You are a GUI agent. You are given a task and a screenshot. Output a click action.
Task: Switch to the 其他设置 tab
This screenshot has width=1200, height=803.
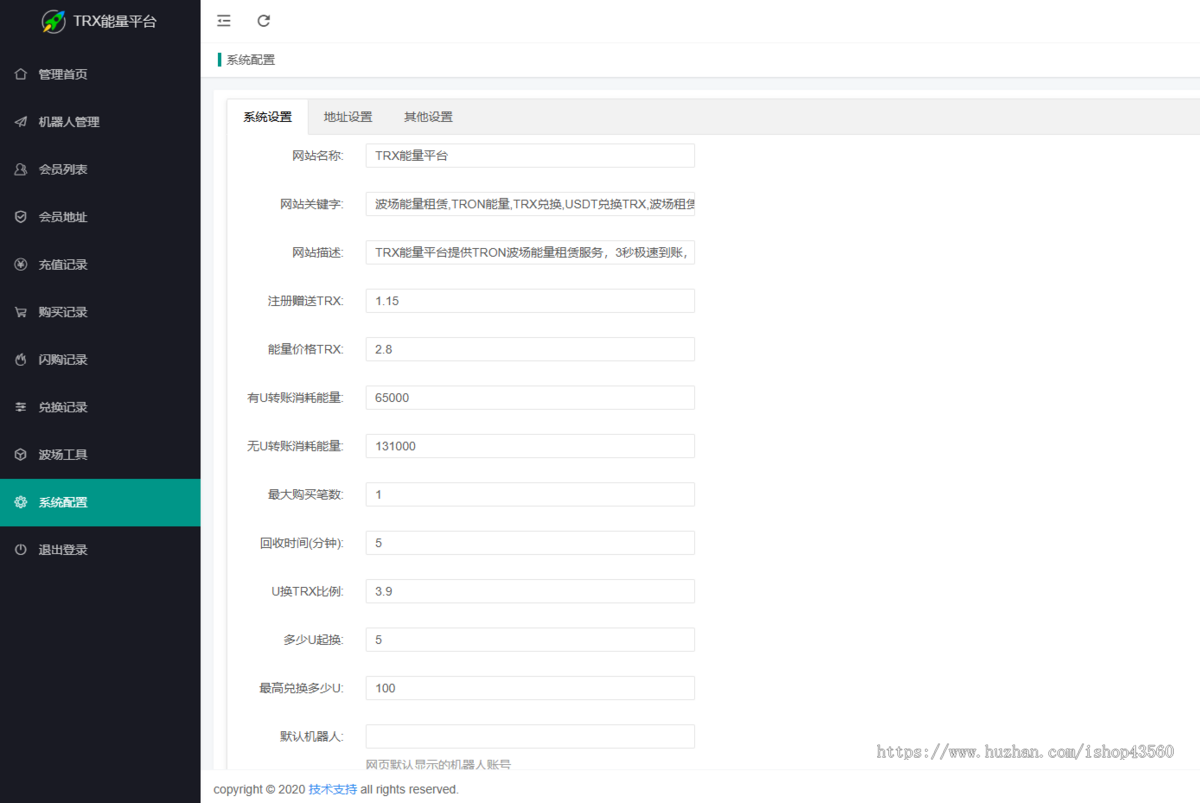click(x=428, y=117)
